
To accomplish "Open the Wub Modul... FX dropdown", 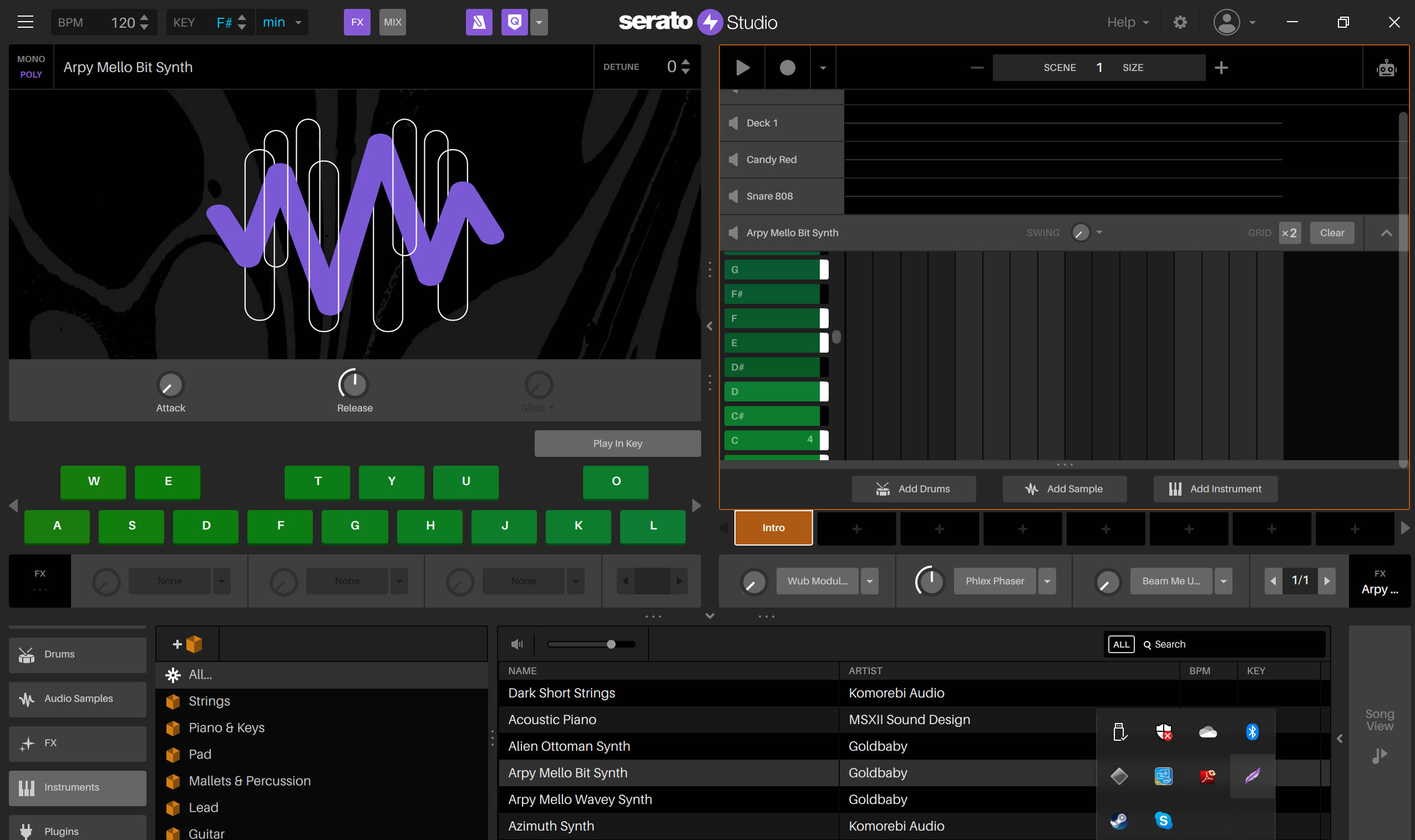I will 869,581.
